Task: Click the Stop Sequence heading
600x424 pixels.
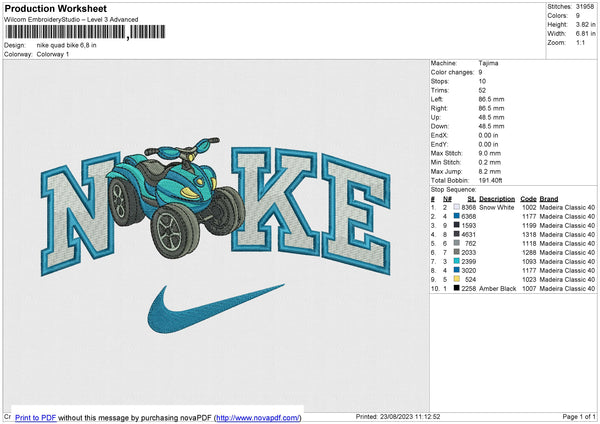Action: [455, 187]
